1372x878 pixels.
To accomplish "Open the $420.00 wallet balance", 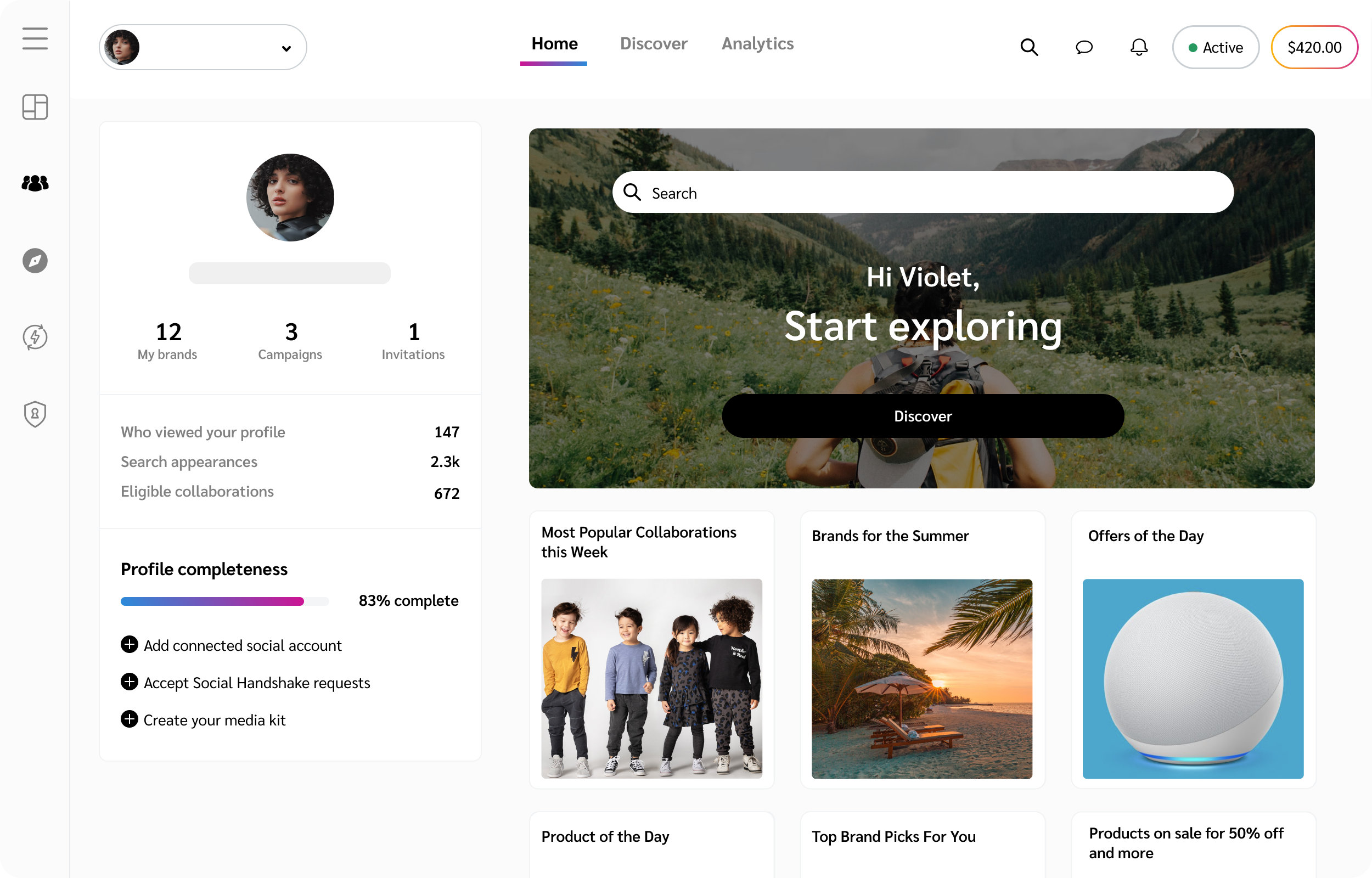I will [1314, 47].
